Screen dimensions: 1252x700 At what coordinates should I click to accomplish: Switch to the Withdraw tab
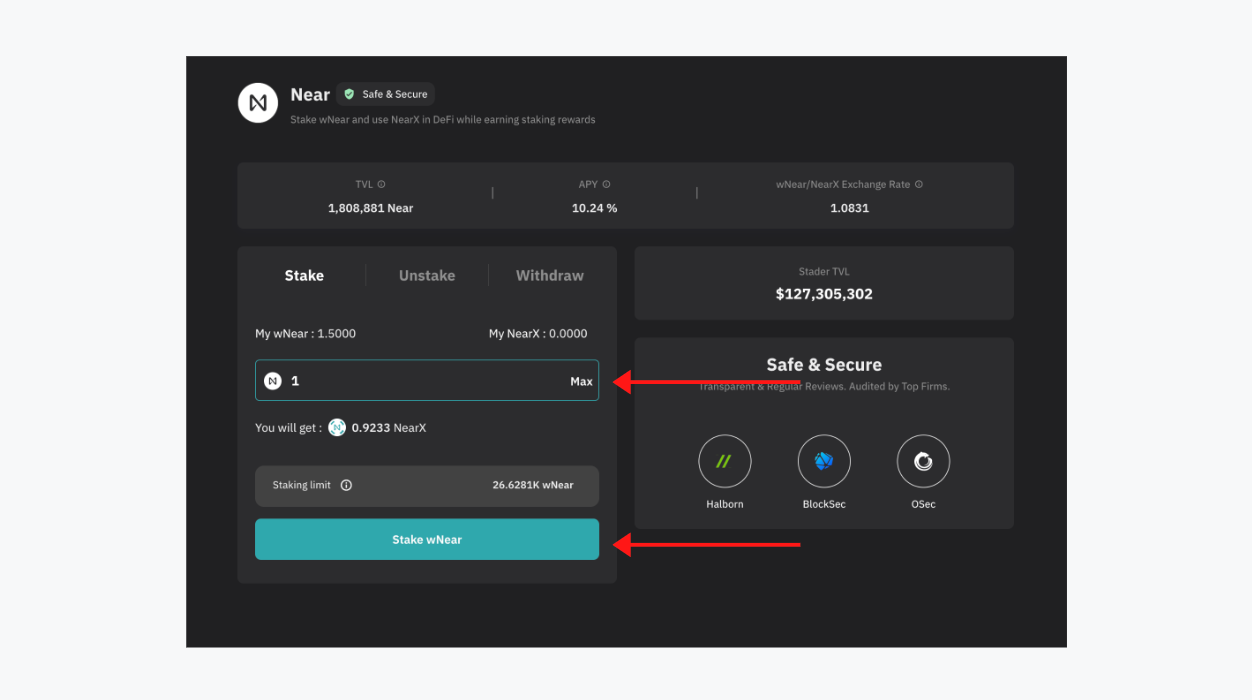pyautogui.click(x=550, y=276)
